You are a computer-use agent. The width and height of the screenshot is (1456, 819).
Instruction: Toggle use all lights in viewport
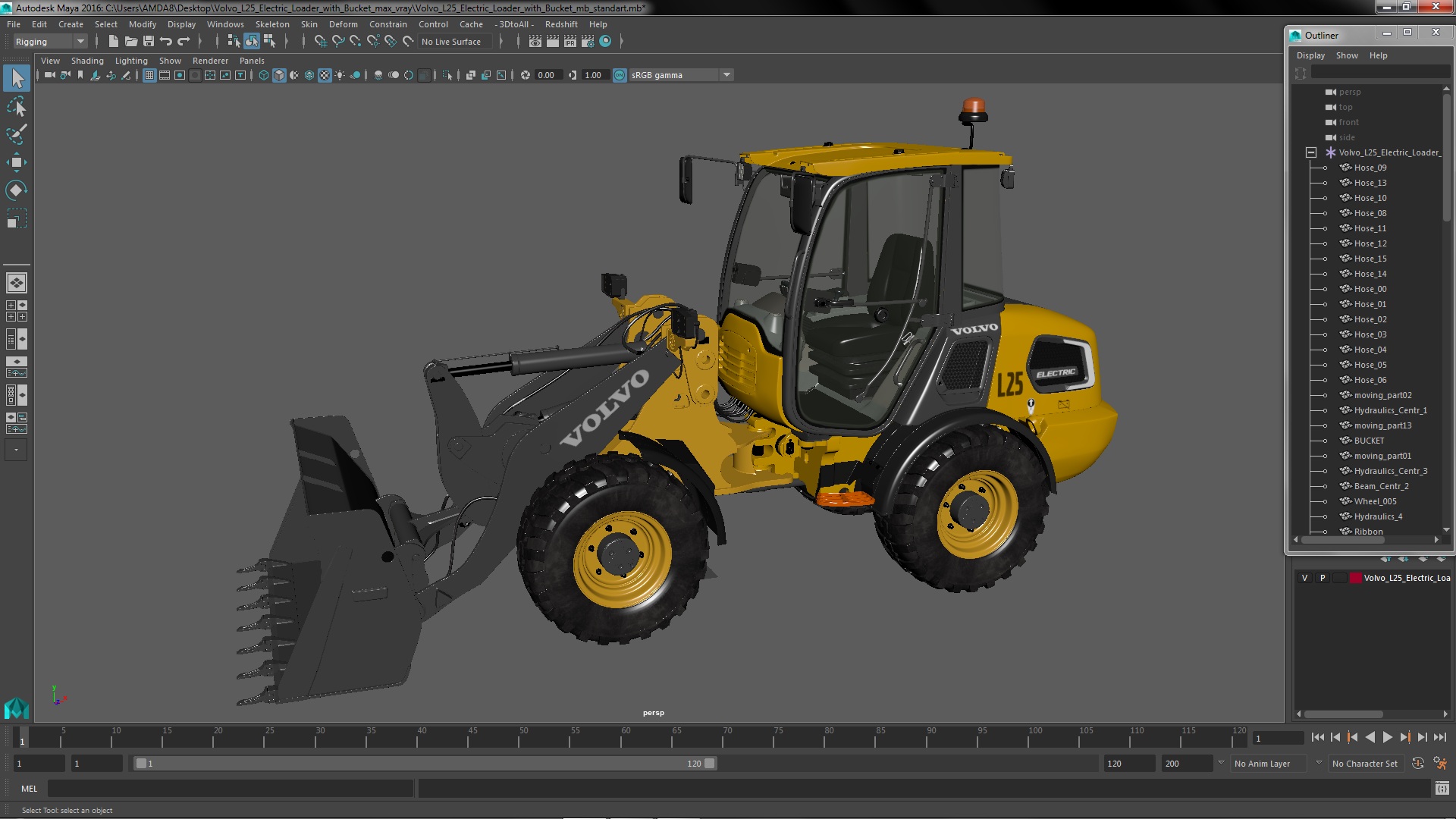coord(340,75)
